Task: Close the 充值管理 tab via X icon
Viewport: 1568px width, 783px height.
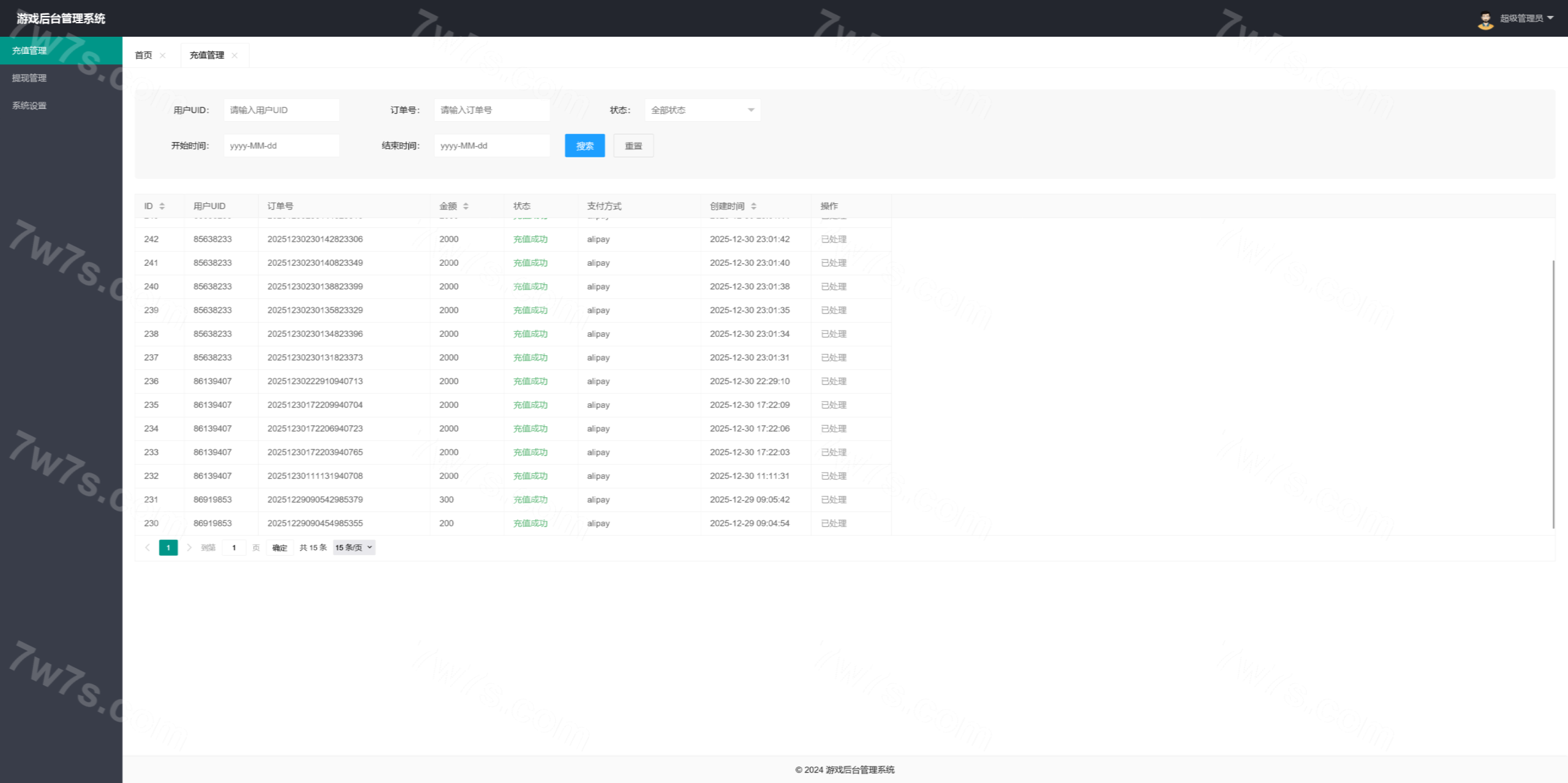Action: tap(235, 56)
